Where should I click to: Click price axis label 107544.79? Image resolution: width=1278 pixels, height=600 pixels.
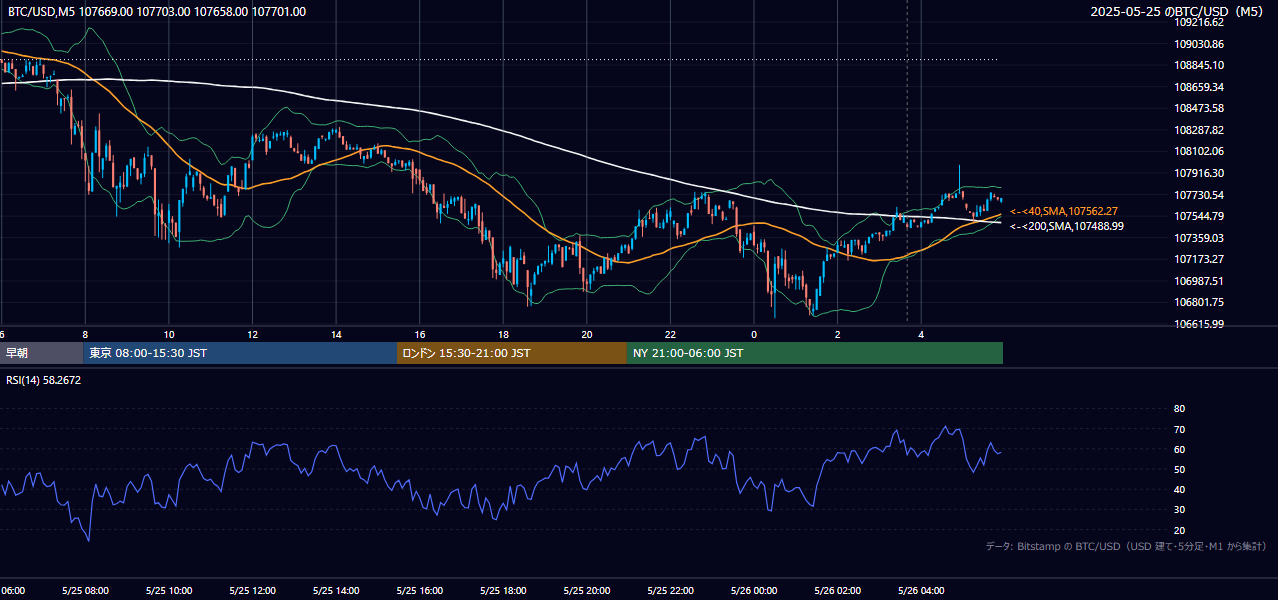click(x=1199, y=216)
